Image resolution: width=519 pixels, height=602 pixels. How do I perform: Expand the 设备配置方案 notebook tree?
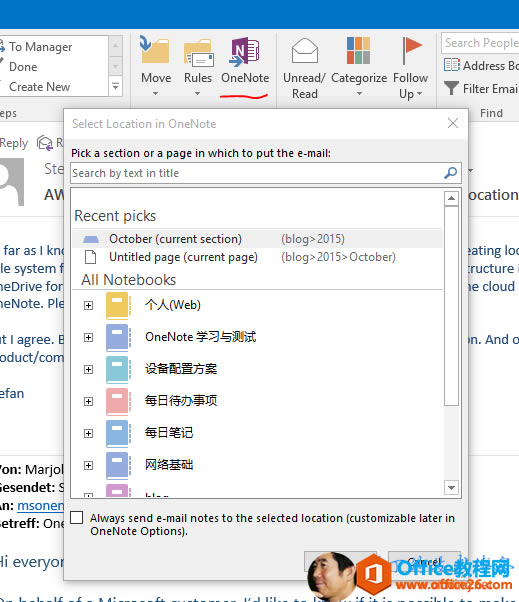(88, 369)
